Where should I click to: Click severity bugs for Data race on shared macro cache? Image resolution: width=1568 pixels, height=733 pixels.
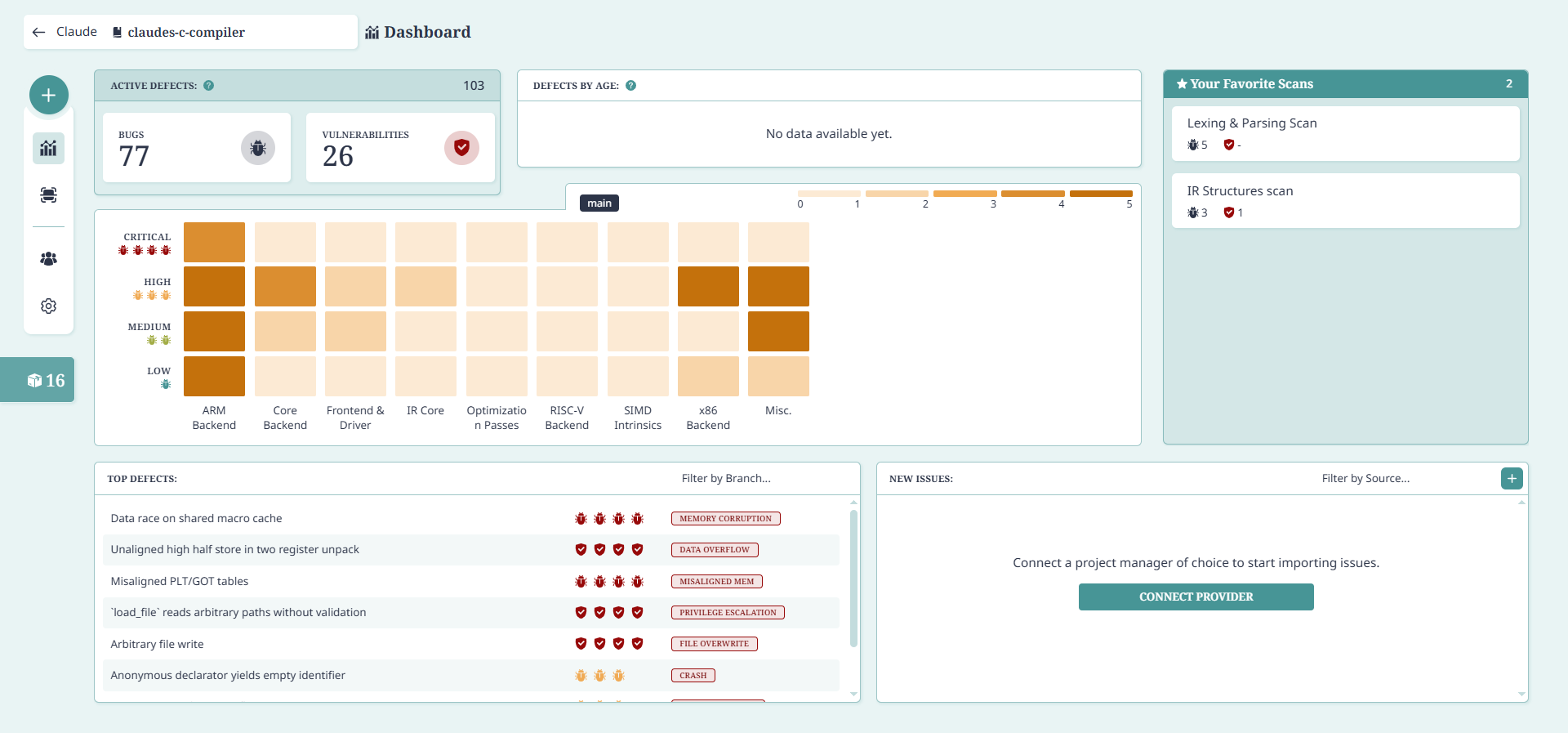pyautogui.click(x=609, y=519)
